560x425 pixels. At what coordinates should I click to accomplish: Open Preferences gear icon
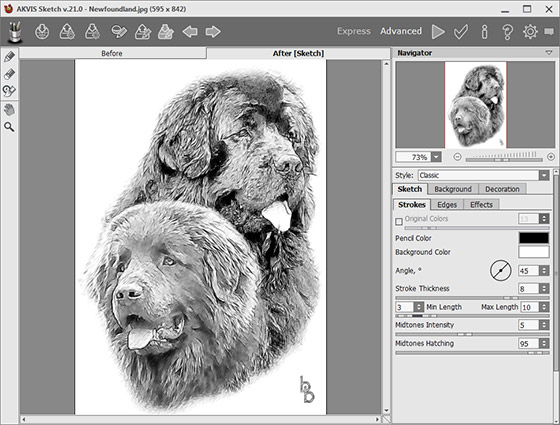coord(530,32)
